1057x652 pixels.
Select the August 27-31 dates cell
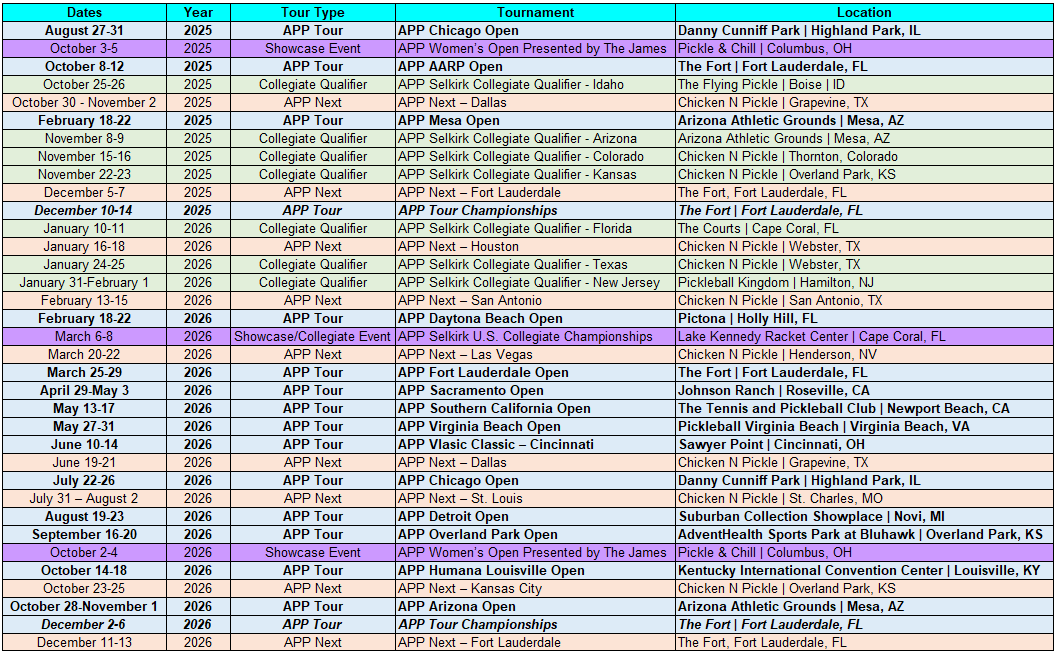(x=84, y=30)
